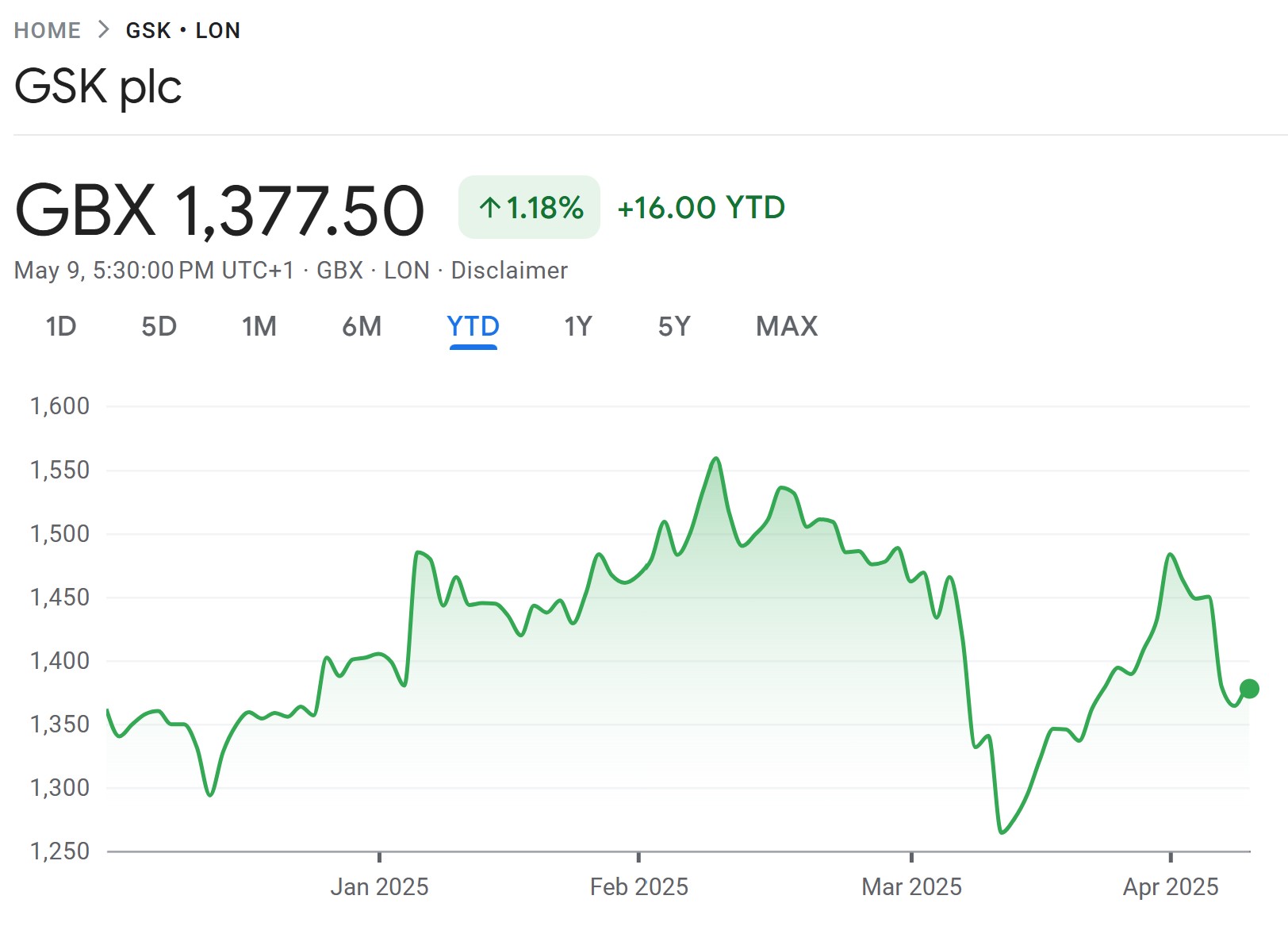Select the MAX time range
This screenshot has height=930, width=1288.
[786, 326]
